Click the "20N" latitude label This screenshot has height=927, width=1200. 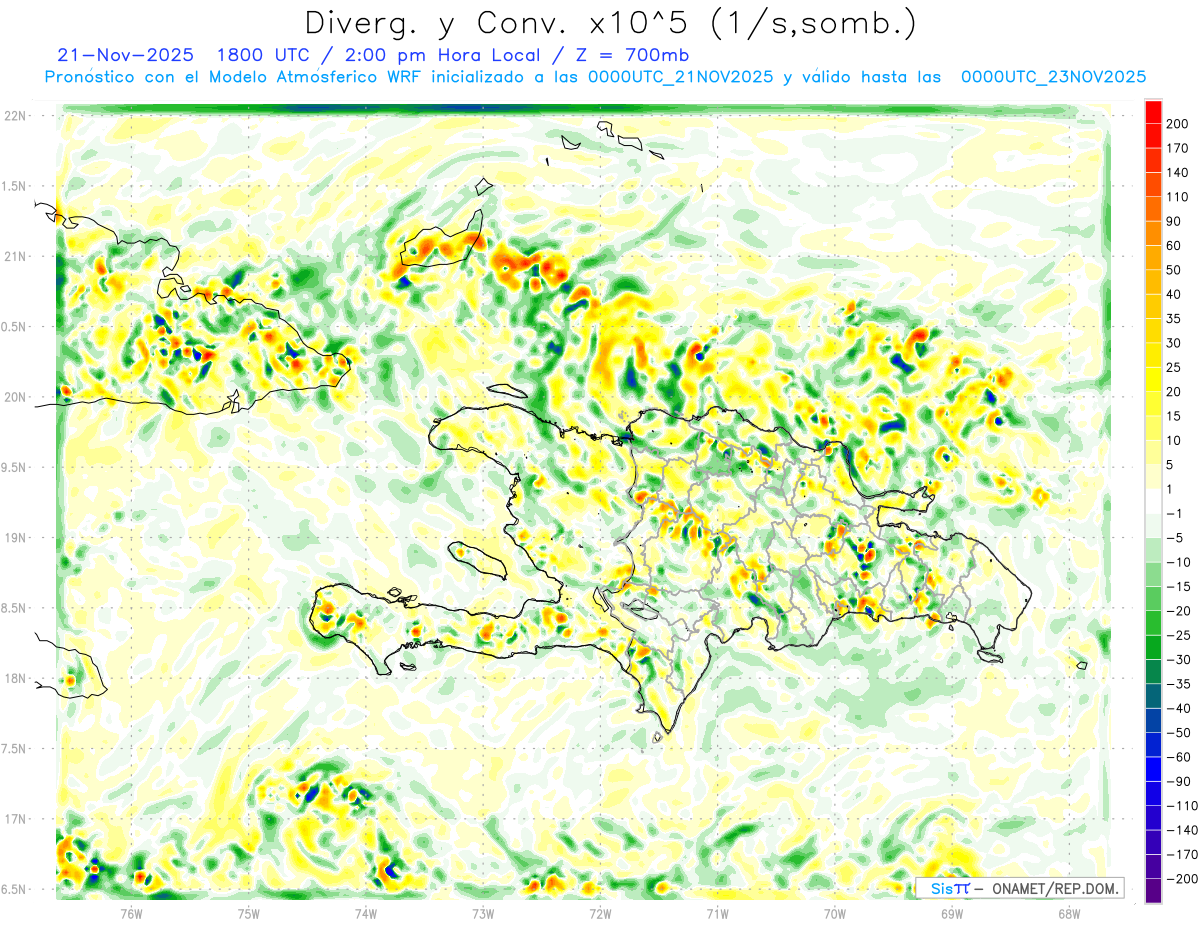point(15,397)
